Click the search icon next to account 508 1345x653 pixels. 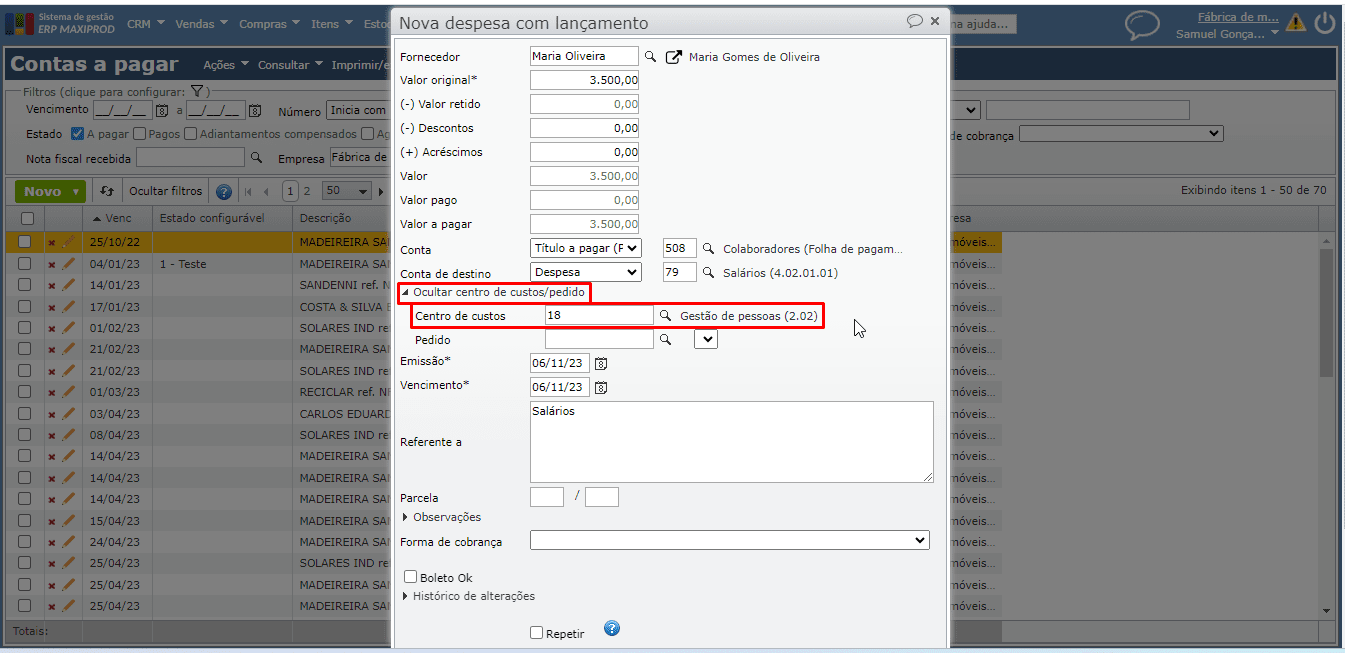click(708, 248)
